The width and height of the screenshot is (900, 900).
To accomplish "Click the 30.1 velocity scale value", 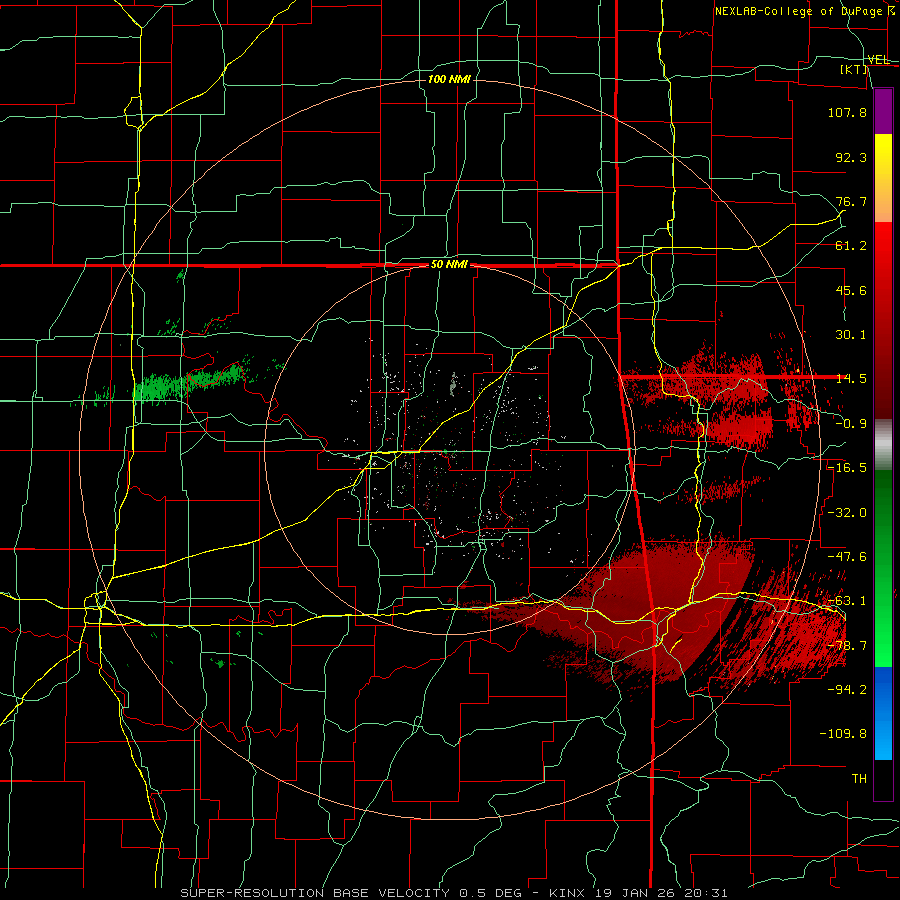I will (x=851, y=335).
